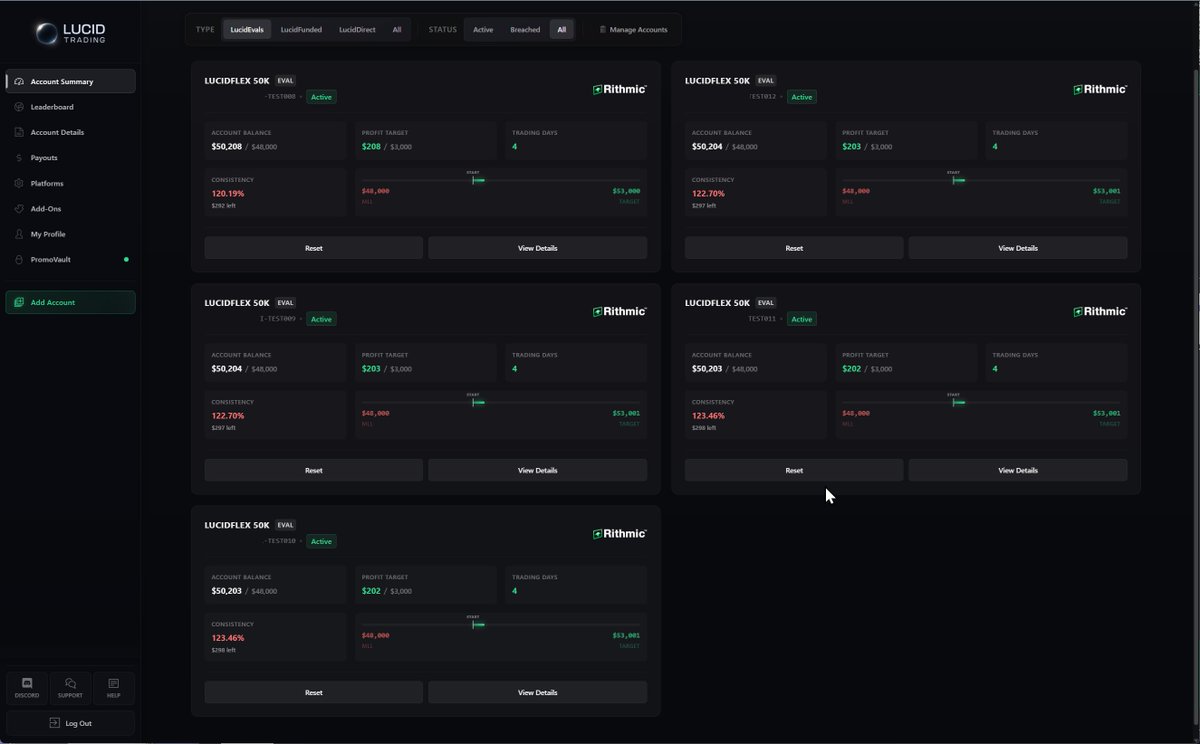Open the Add-Ons sidebar icon

(x=20, y=209)
